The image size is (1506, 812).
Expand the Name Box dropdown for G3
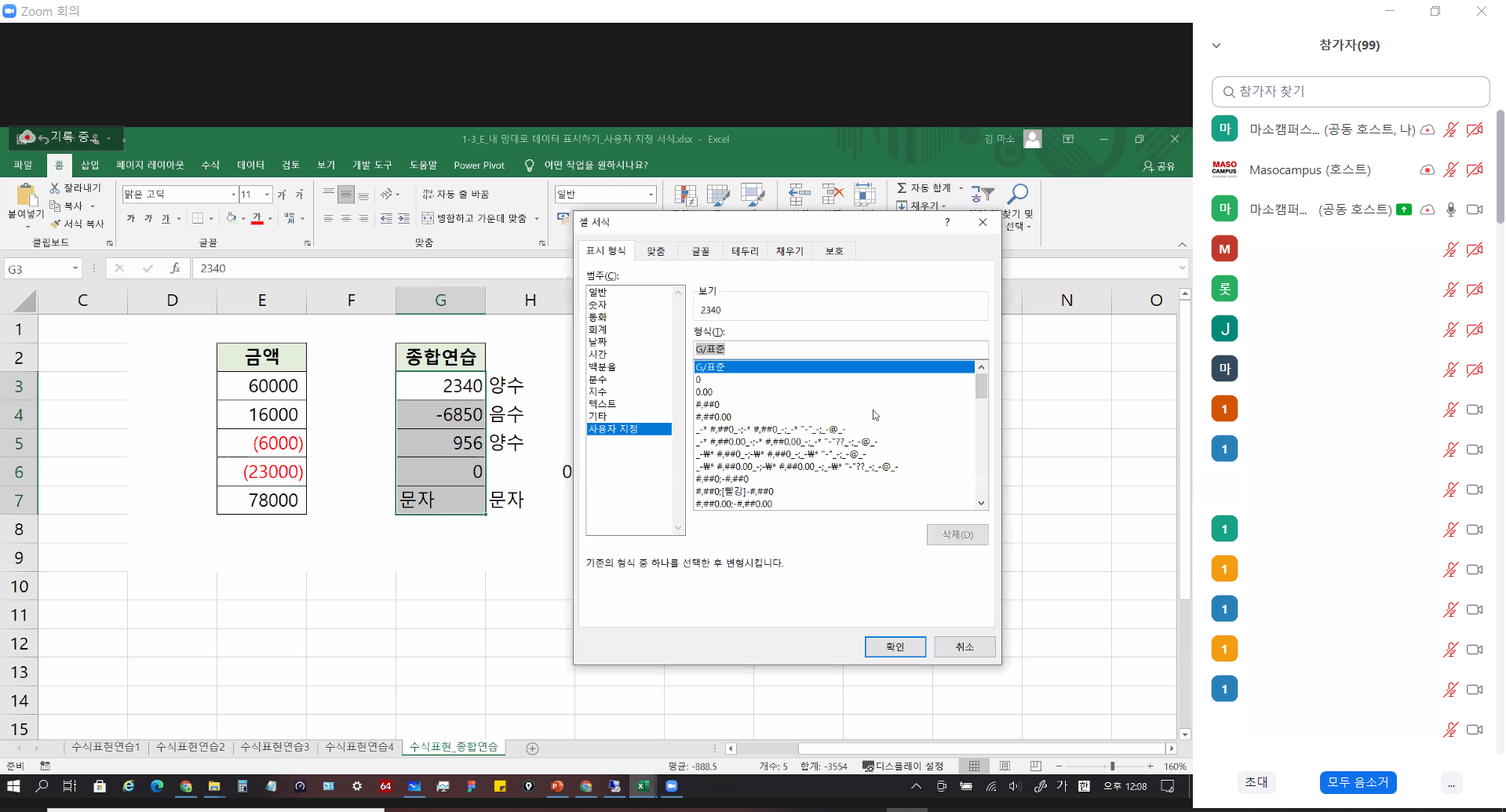click(x=75, y=269)
